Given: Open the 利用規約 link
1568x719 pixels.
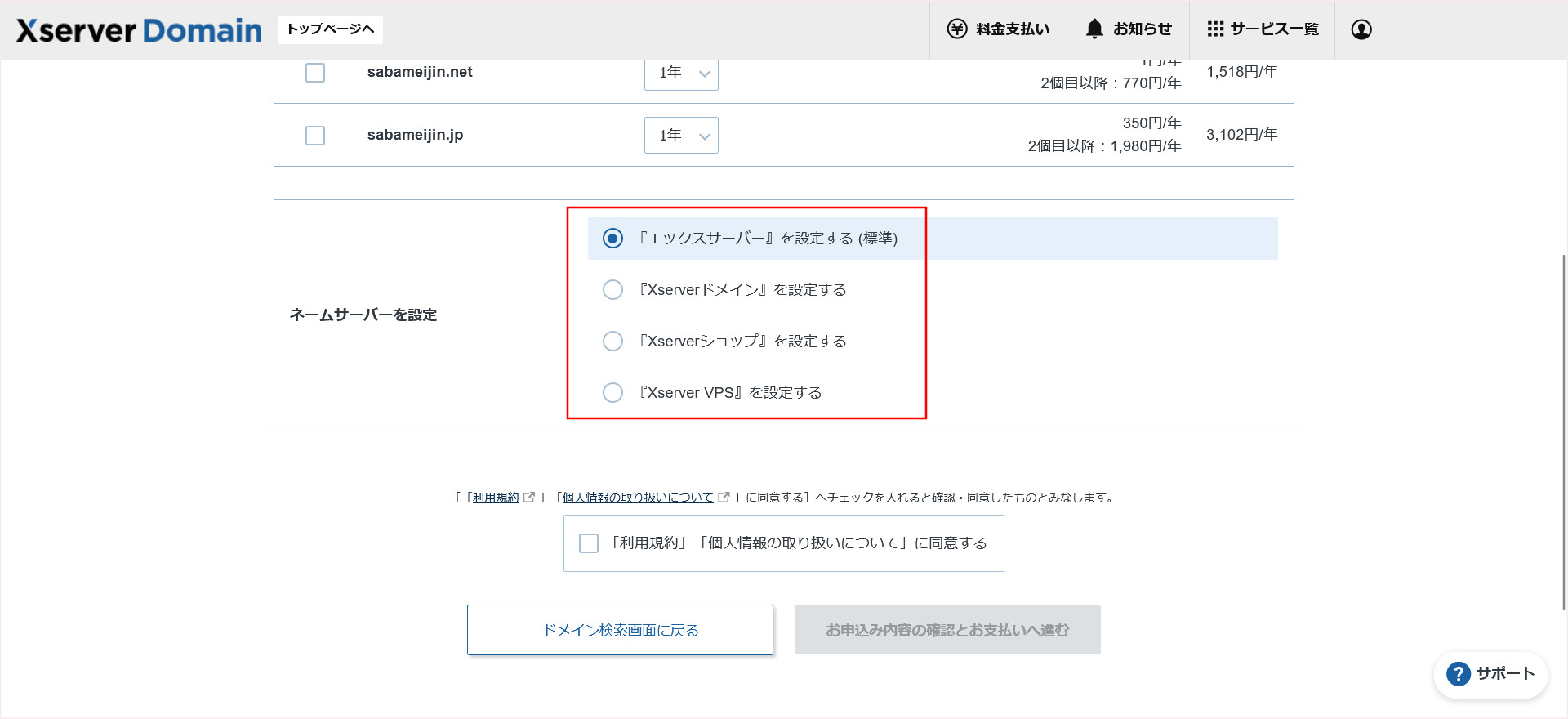Looking at the screenshot, I should pos(496,498).
